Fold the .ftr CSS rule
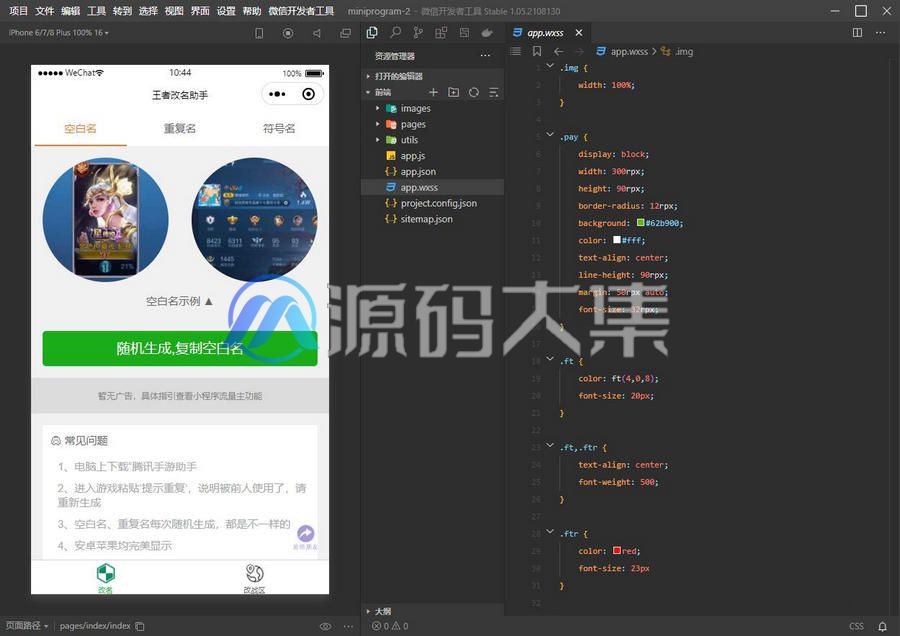This screenshot has width=900, height=636. point(550,532)
